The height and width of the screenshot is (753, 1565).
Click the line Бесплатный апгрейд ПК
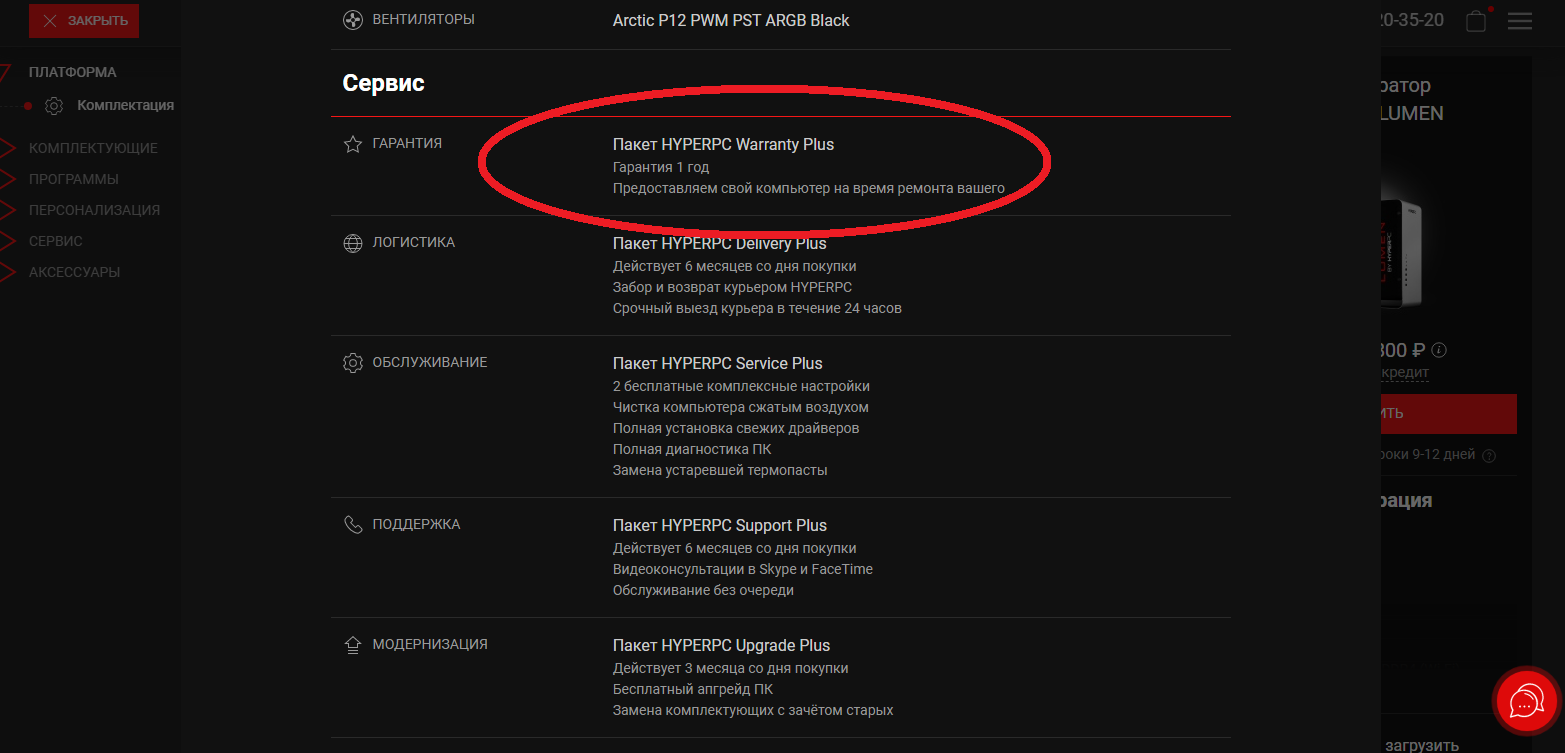[693, 689]
